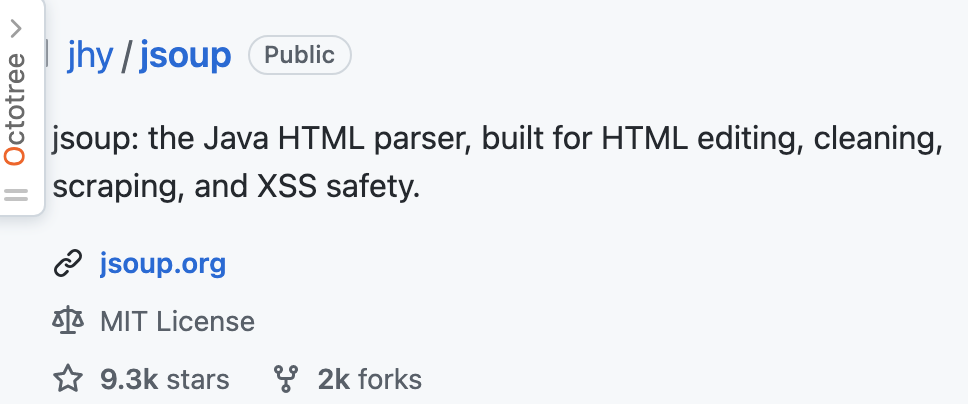Click the balance scale license icon

click(67, 322)
